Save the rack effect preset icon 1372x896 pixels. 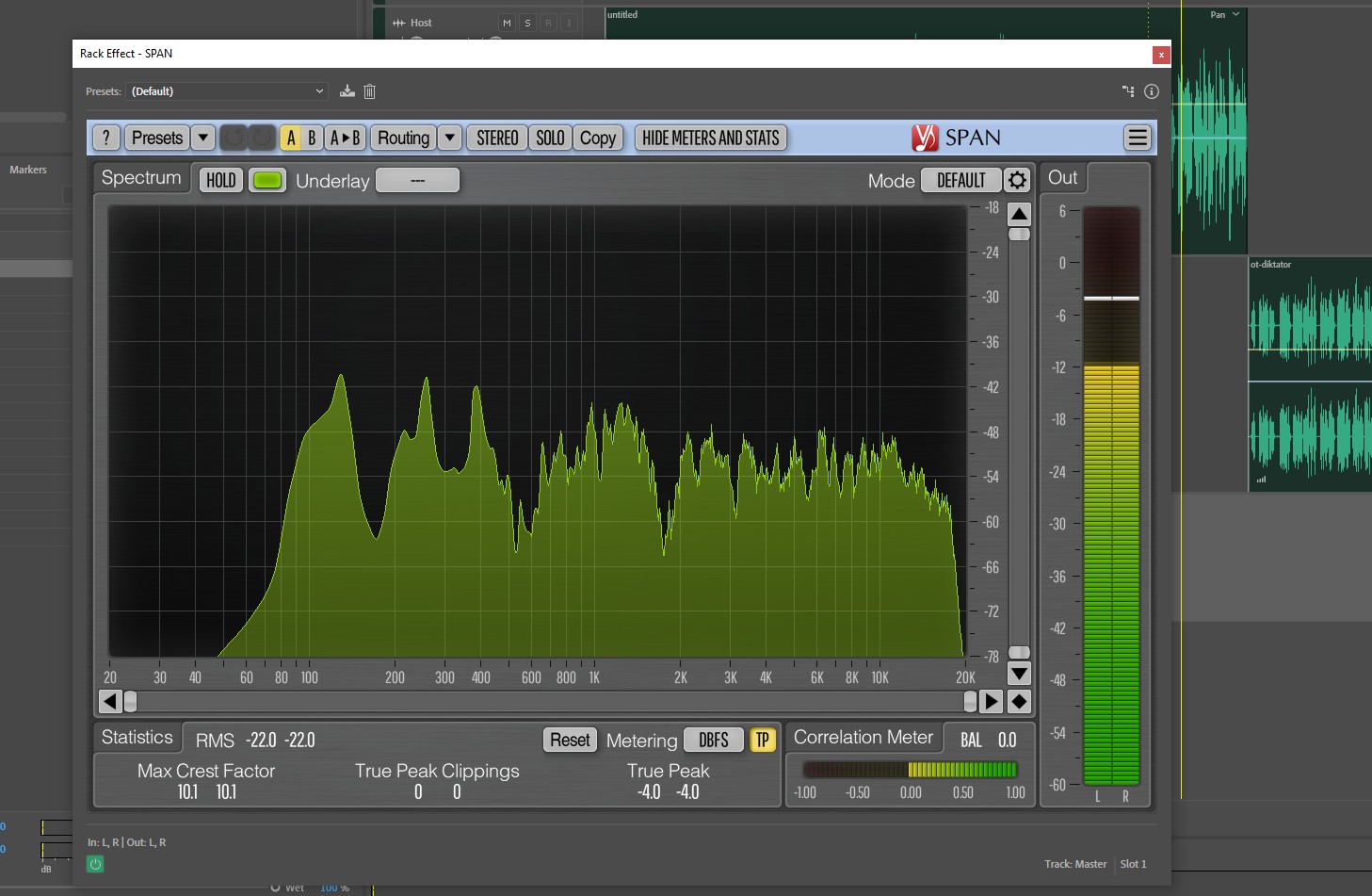pos(347,91)
